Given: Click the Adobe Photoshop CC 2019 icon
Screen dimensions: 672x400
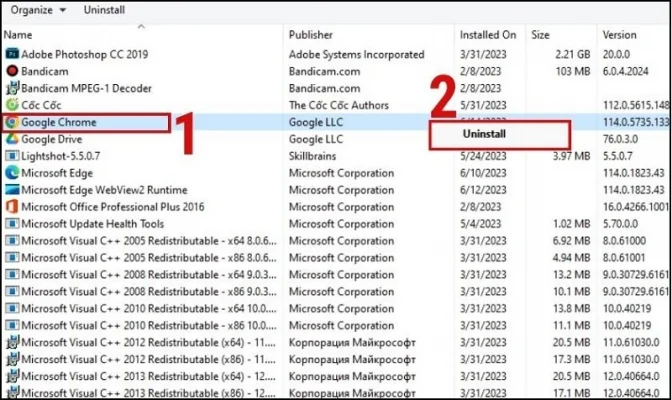Looking at the screenshot, I should click(x=11, y=54).
